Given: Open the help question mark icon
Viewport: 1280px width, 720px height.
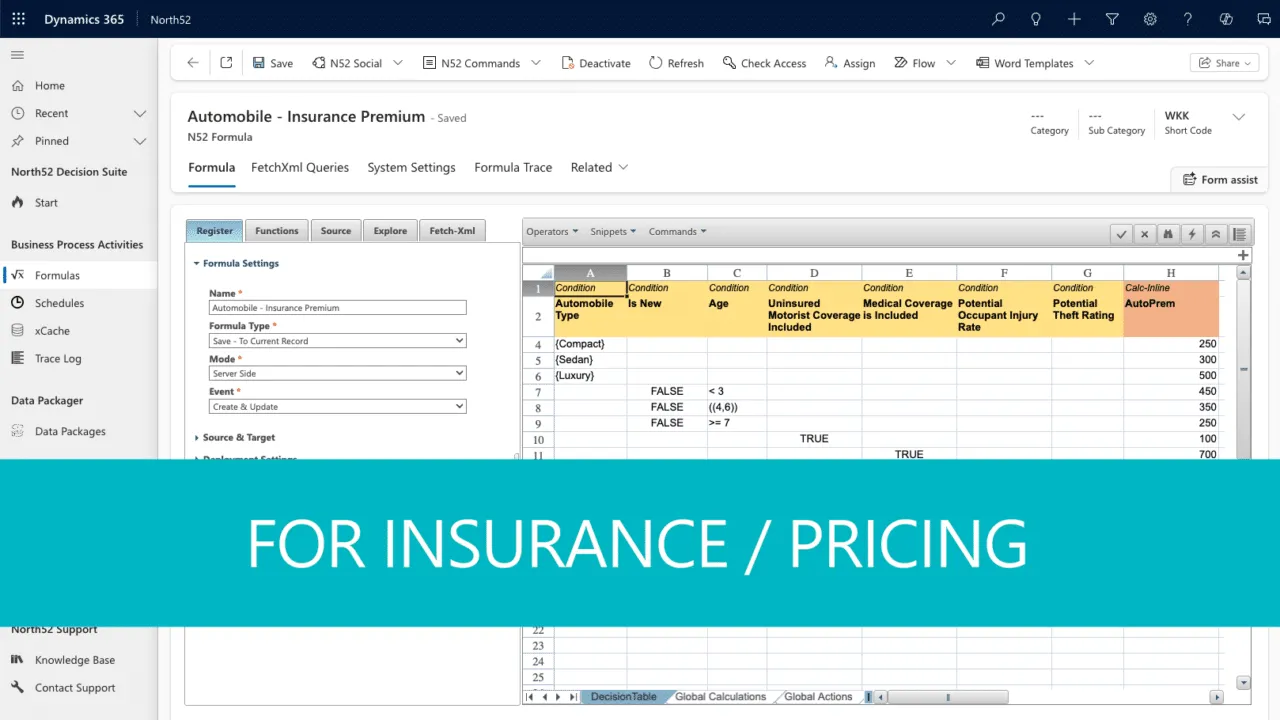Looking at the screenshot, I should coord(1188,19).
